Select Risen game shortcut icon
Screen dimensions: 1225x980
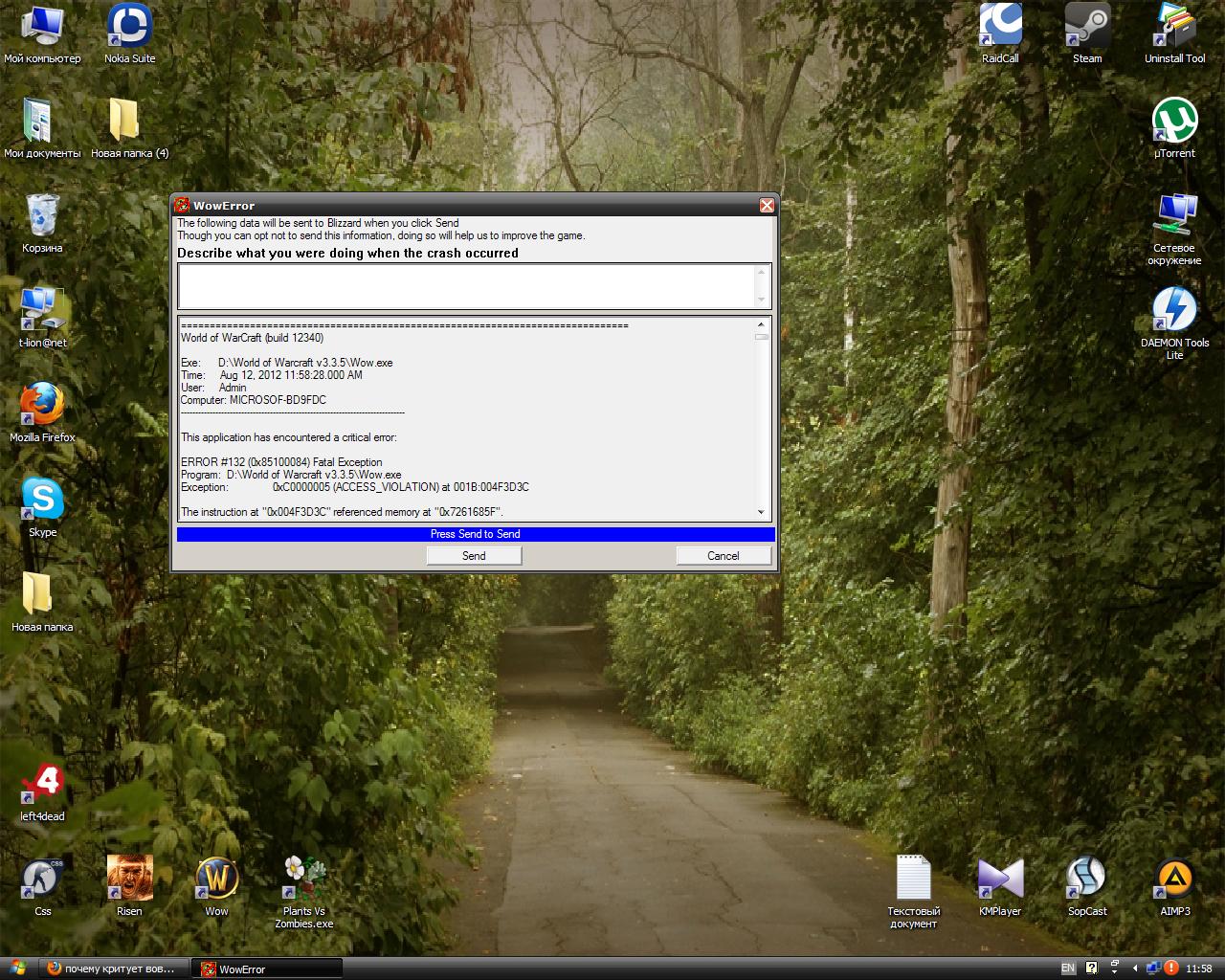[129, 886]
